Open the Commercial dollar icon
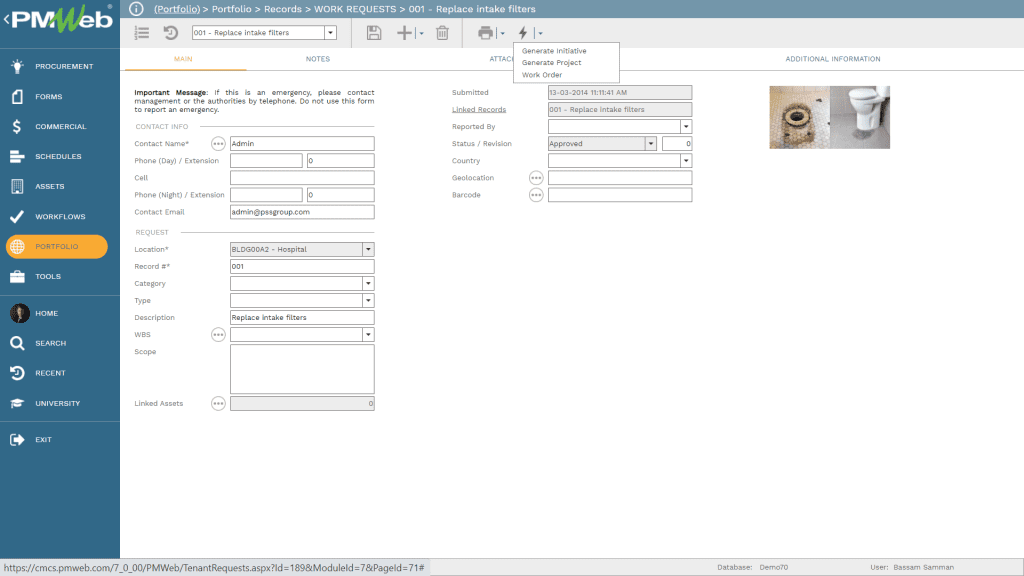The image size is (1024, 576). (17, 126)
